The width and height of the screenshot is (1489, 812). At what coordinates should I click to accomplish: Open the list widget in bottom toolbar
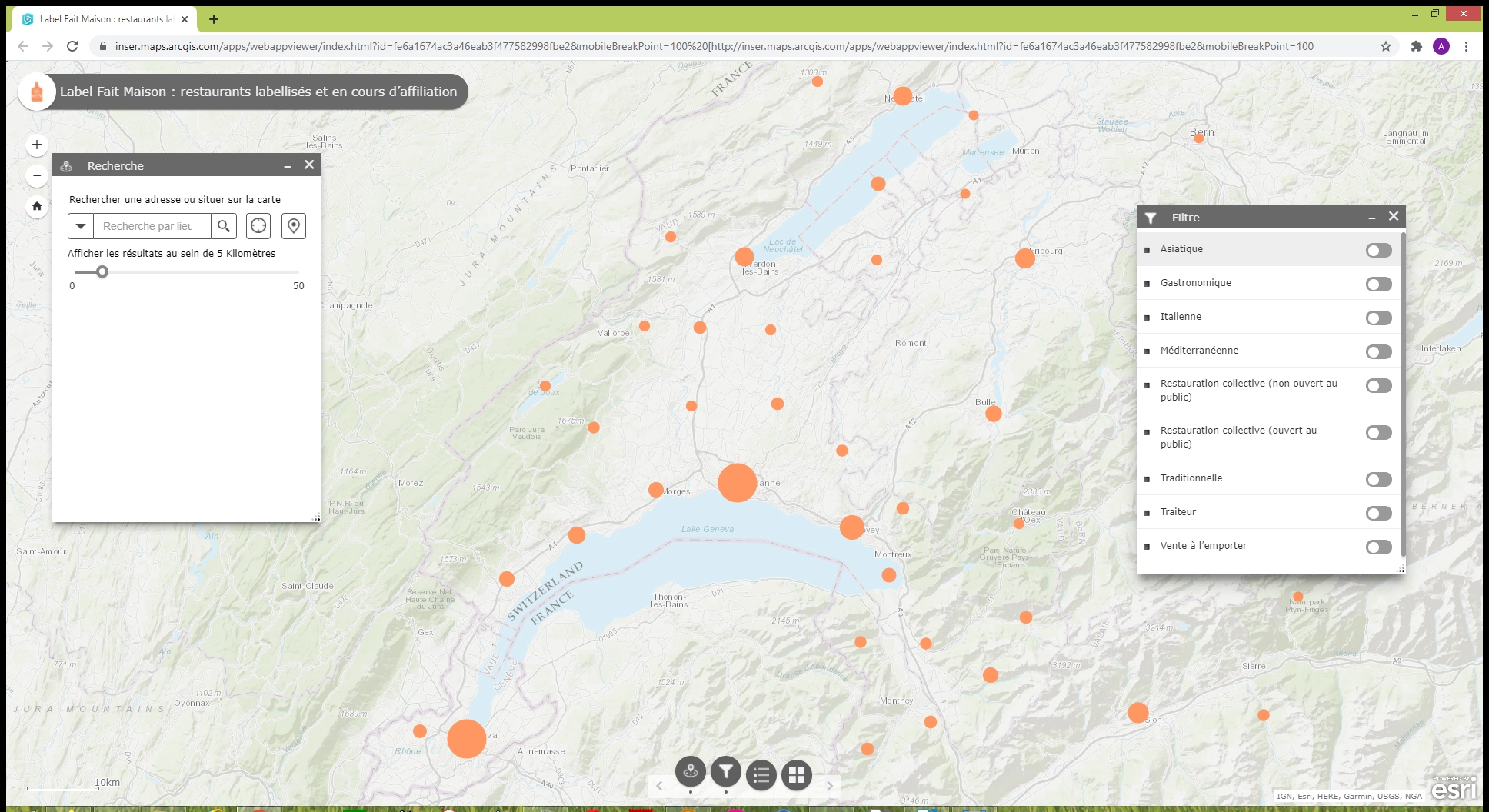pyautogui.click(x=761, y=775)
